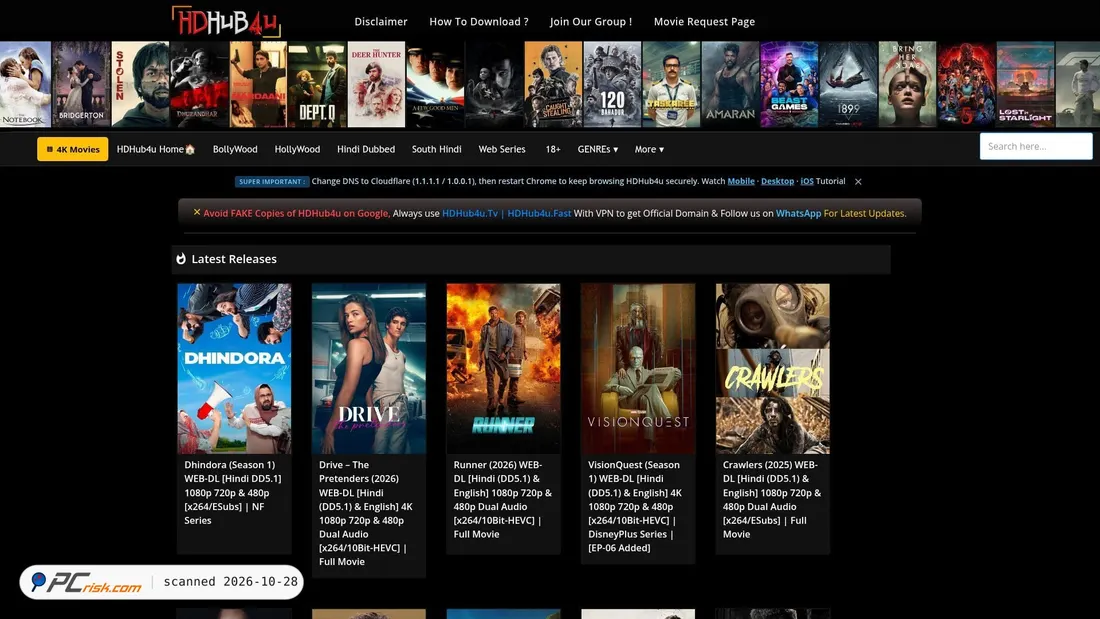
Task: Open The Deer Hunter poster
Action: pos(376,84)
